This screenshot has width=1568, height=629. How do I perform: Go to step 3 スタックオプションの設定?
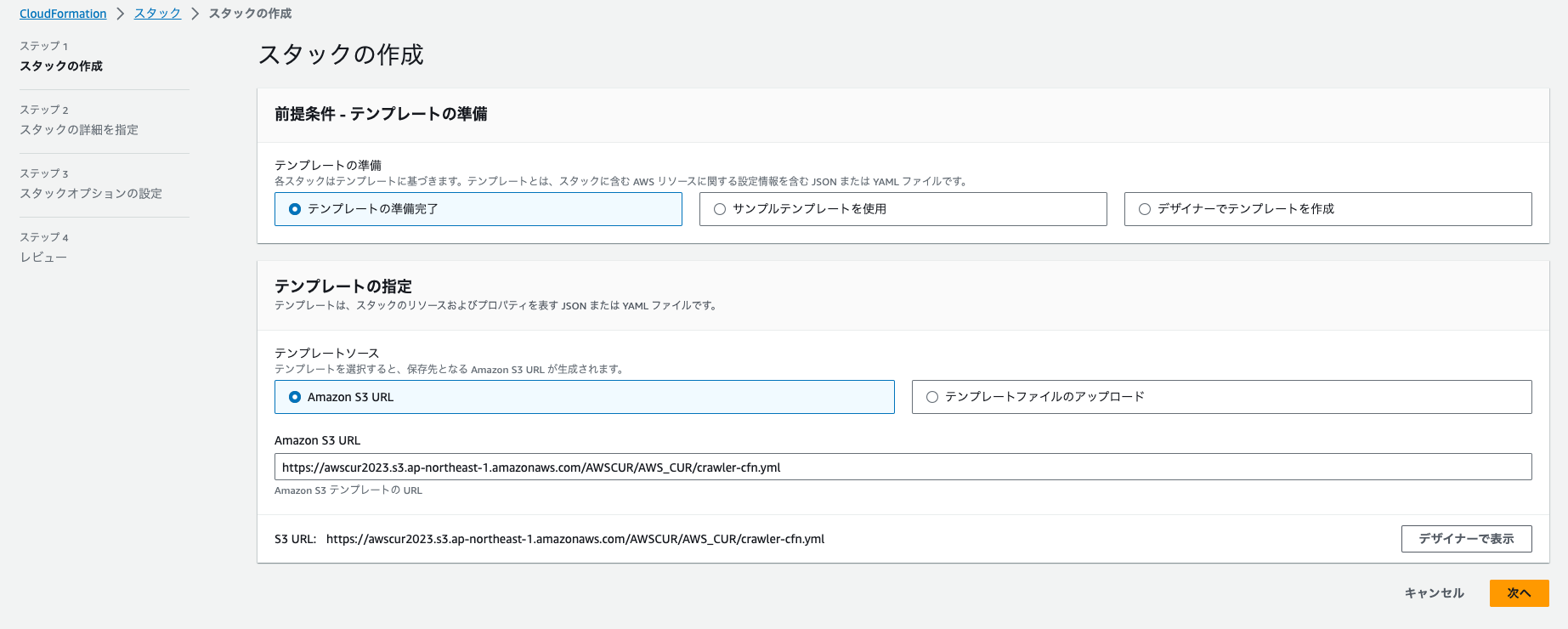pos(91,194)
